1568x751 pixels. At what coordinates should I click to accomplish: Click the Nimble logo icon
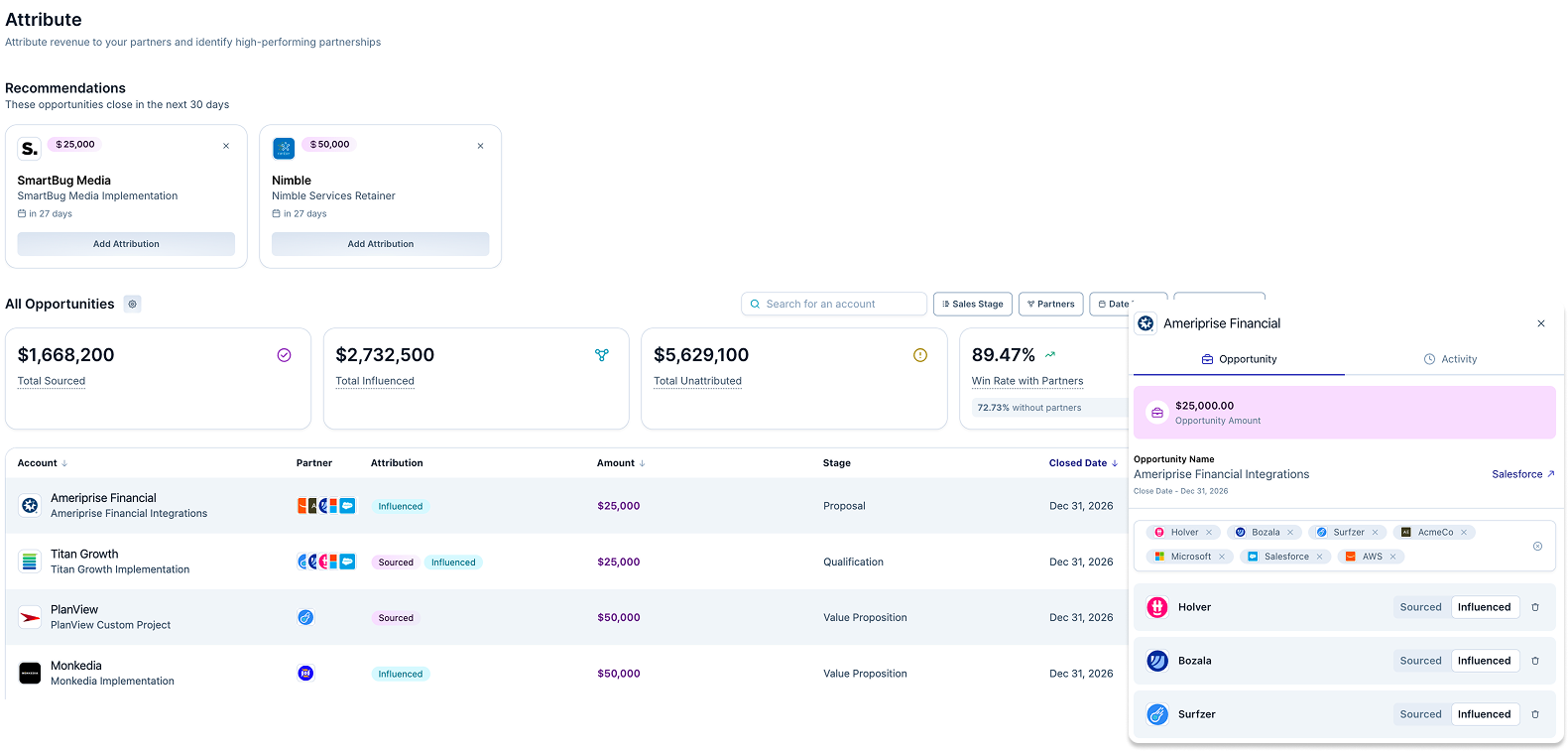(284, 148)
